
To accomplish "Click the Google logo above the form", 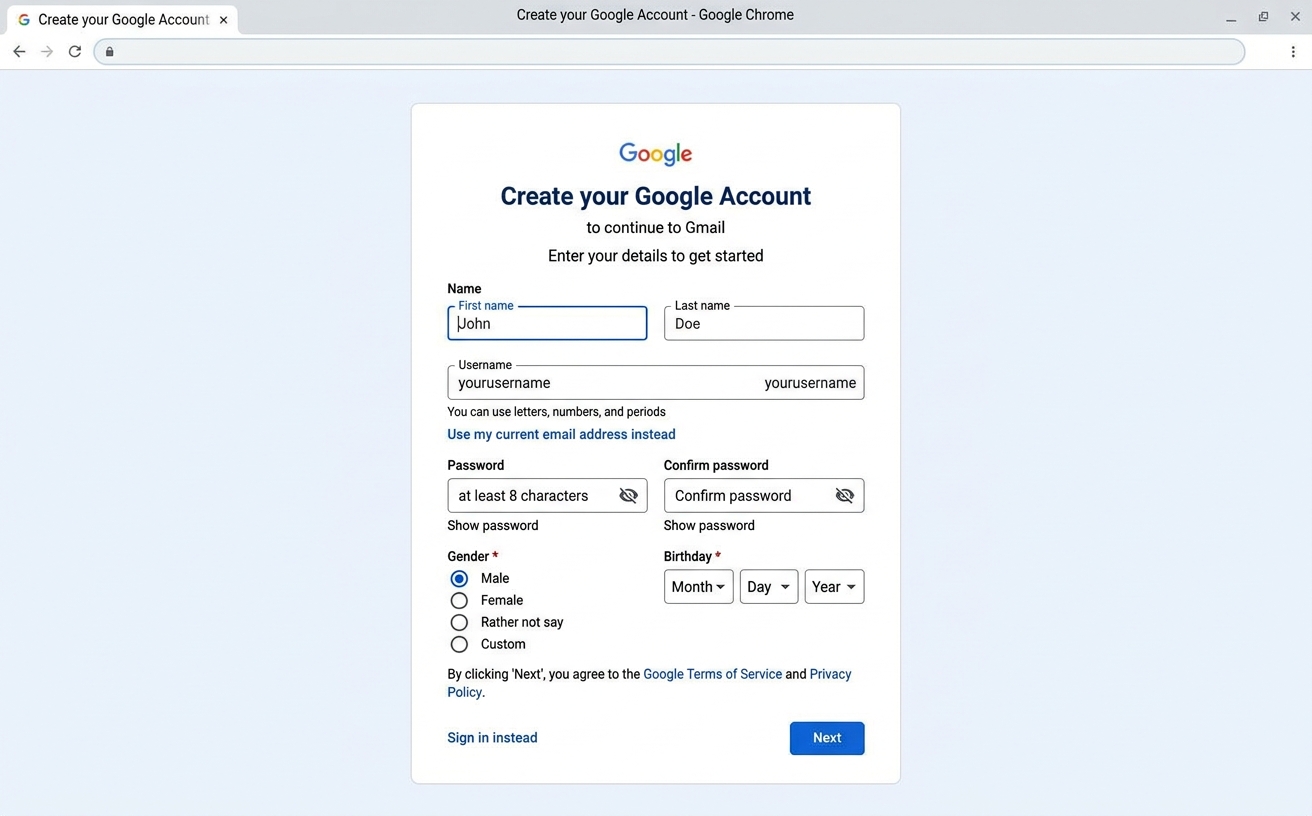I will (x=655, y=154).
